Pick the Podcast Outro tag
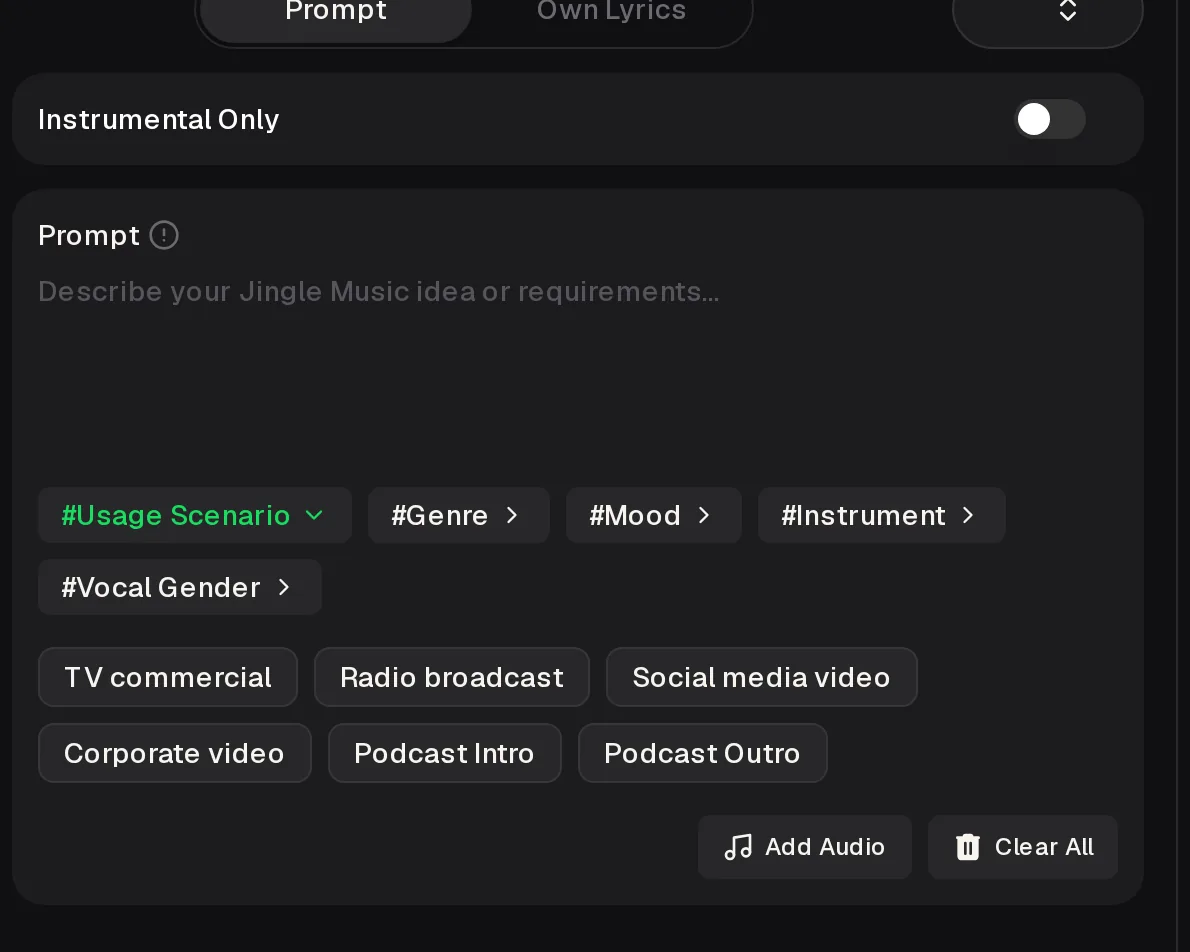Image resolution: width=1190 pixels, height=952 pixels. 703,753
